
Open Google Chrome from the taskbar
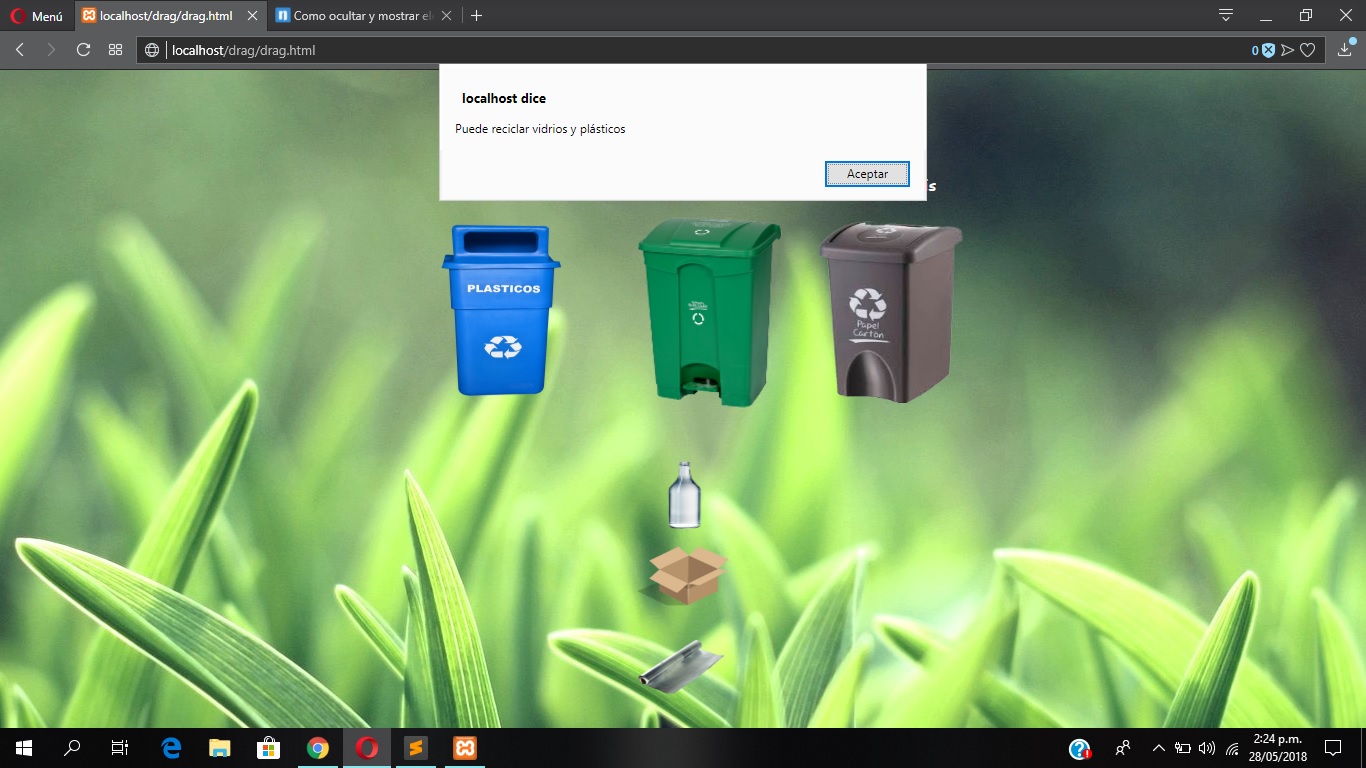point(318,748)
